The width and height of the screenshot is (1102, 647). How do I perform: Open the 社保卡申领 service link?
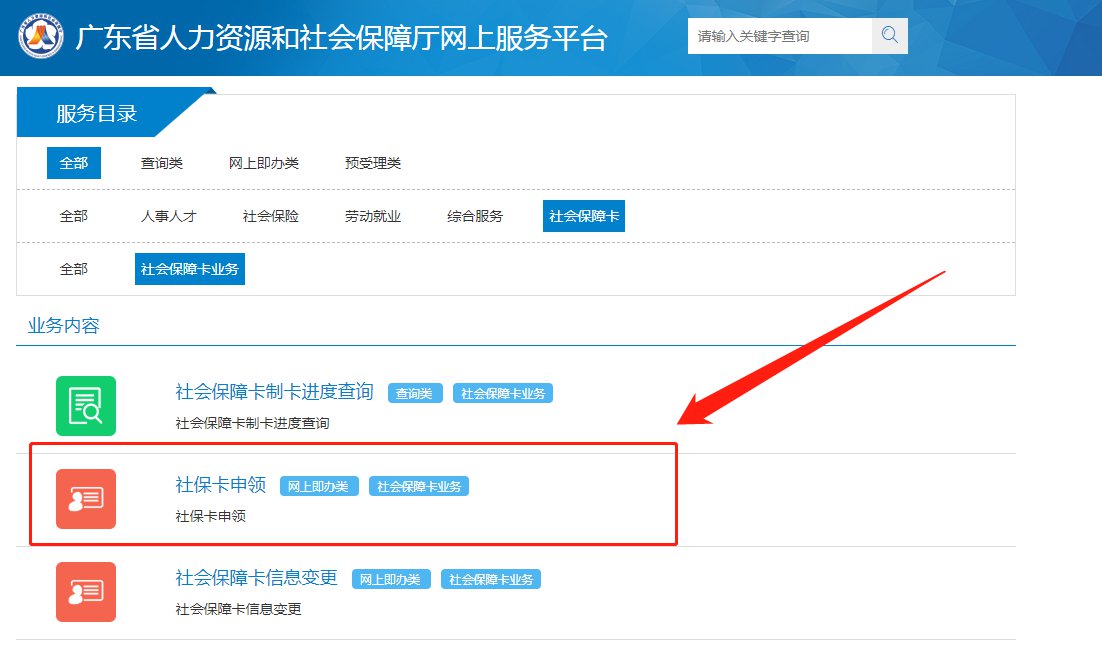[x=221, y=485]
